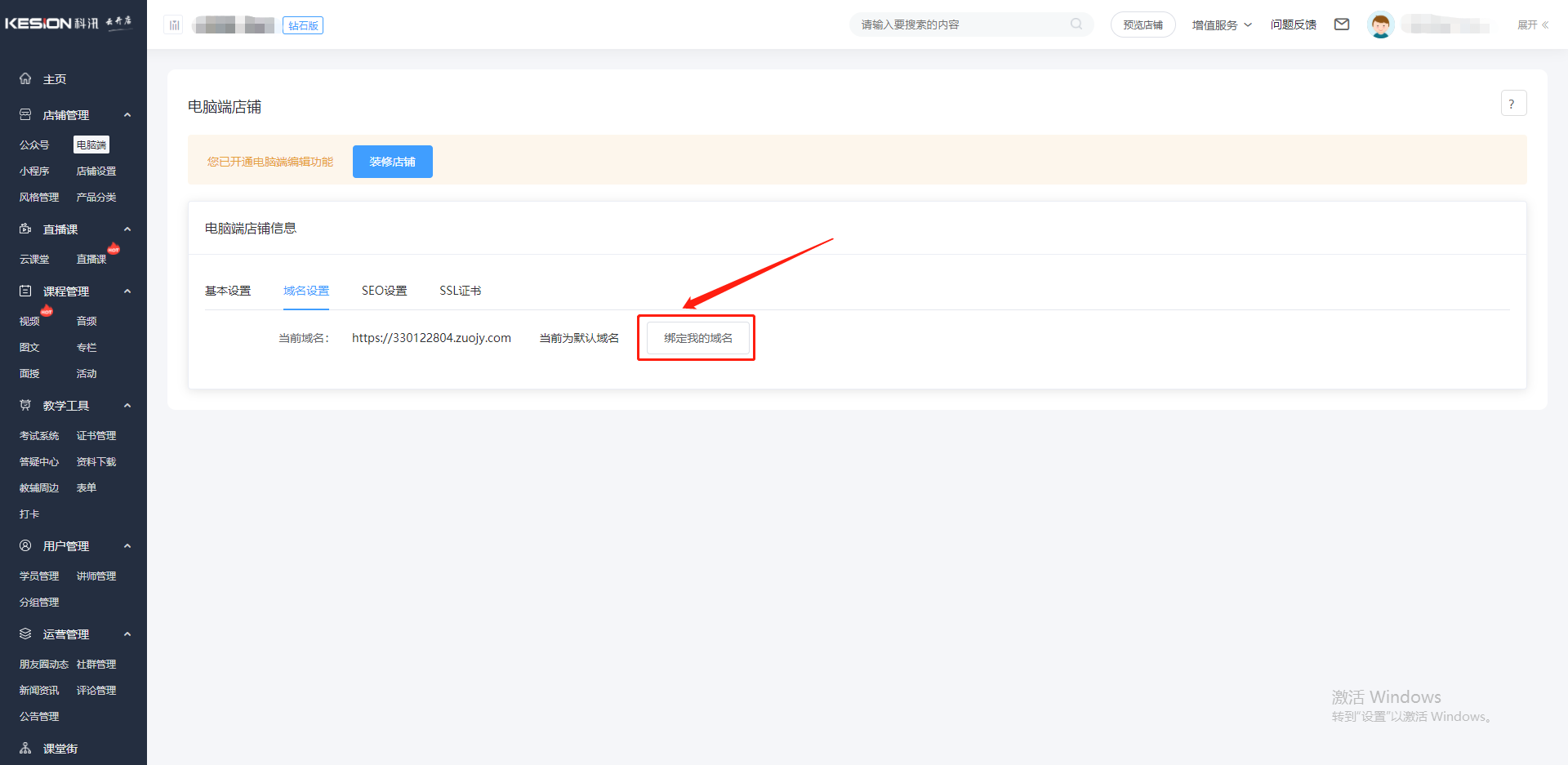Switch to the SSL证书 tab

point(460,291)
